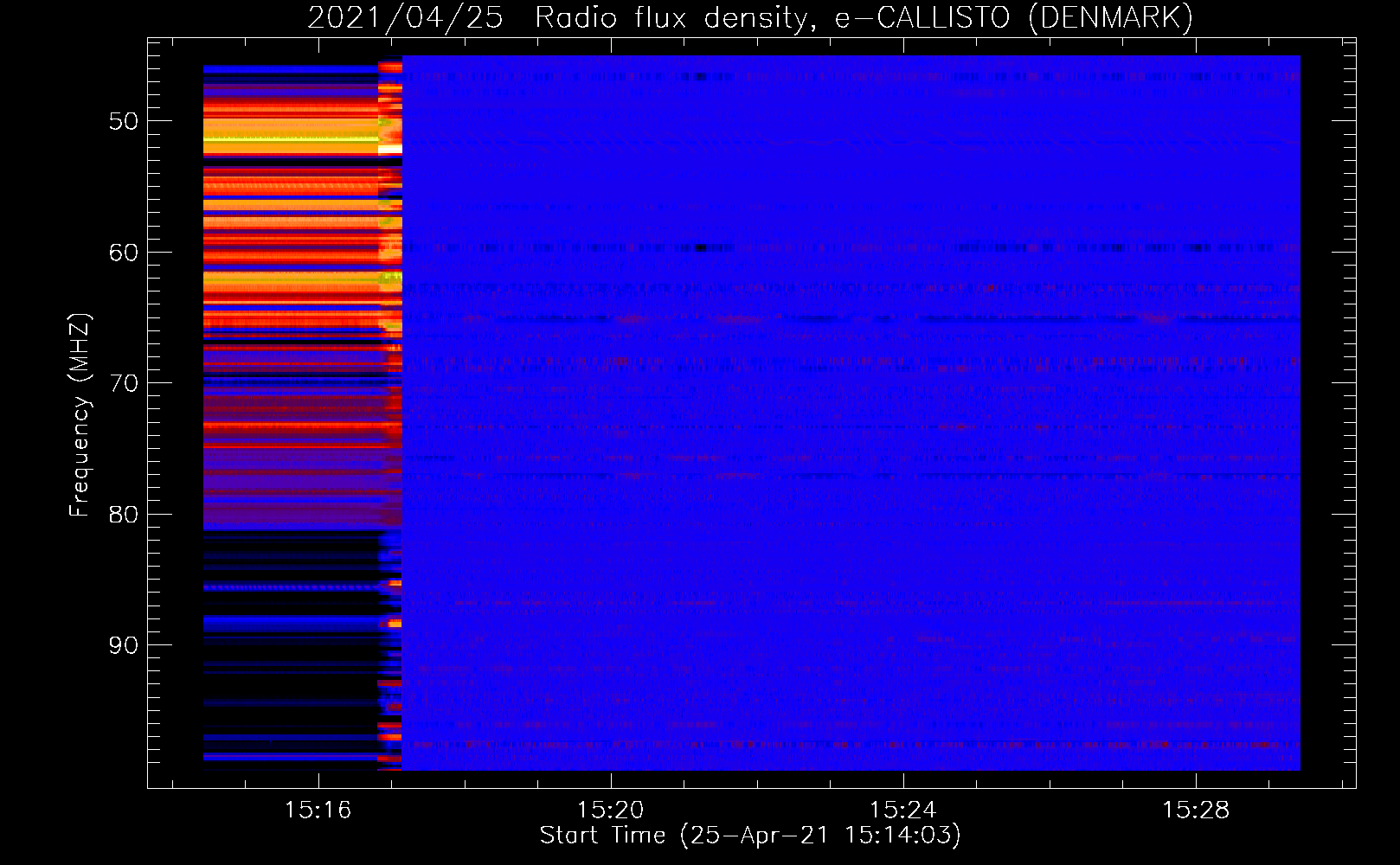Click the 'Frequency (MHZ)' axis label
This screenshot has width=1400, height=865.
click(80, 415)
